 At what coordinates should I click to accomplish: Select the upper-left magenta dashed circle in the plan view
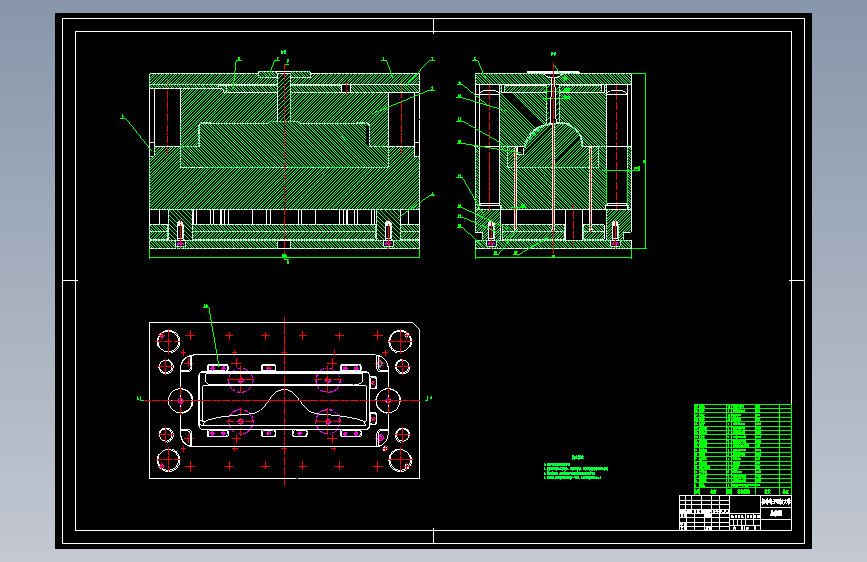pos(241,381)
